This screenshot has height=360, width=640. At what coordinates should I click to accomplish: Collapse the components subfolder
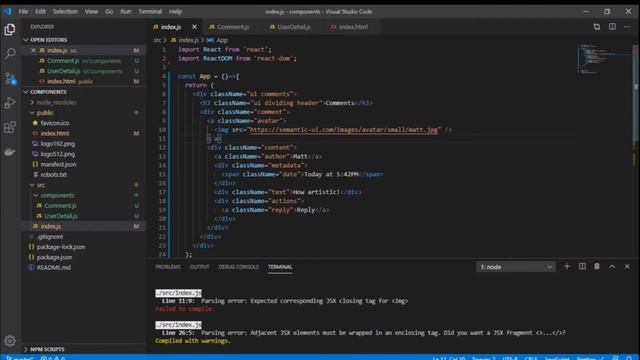pos(84,195)
